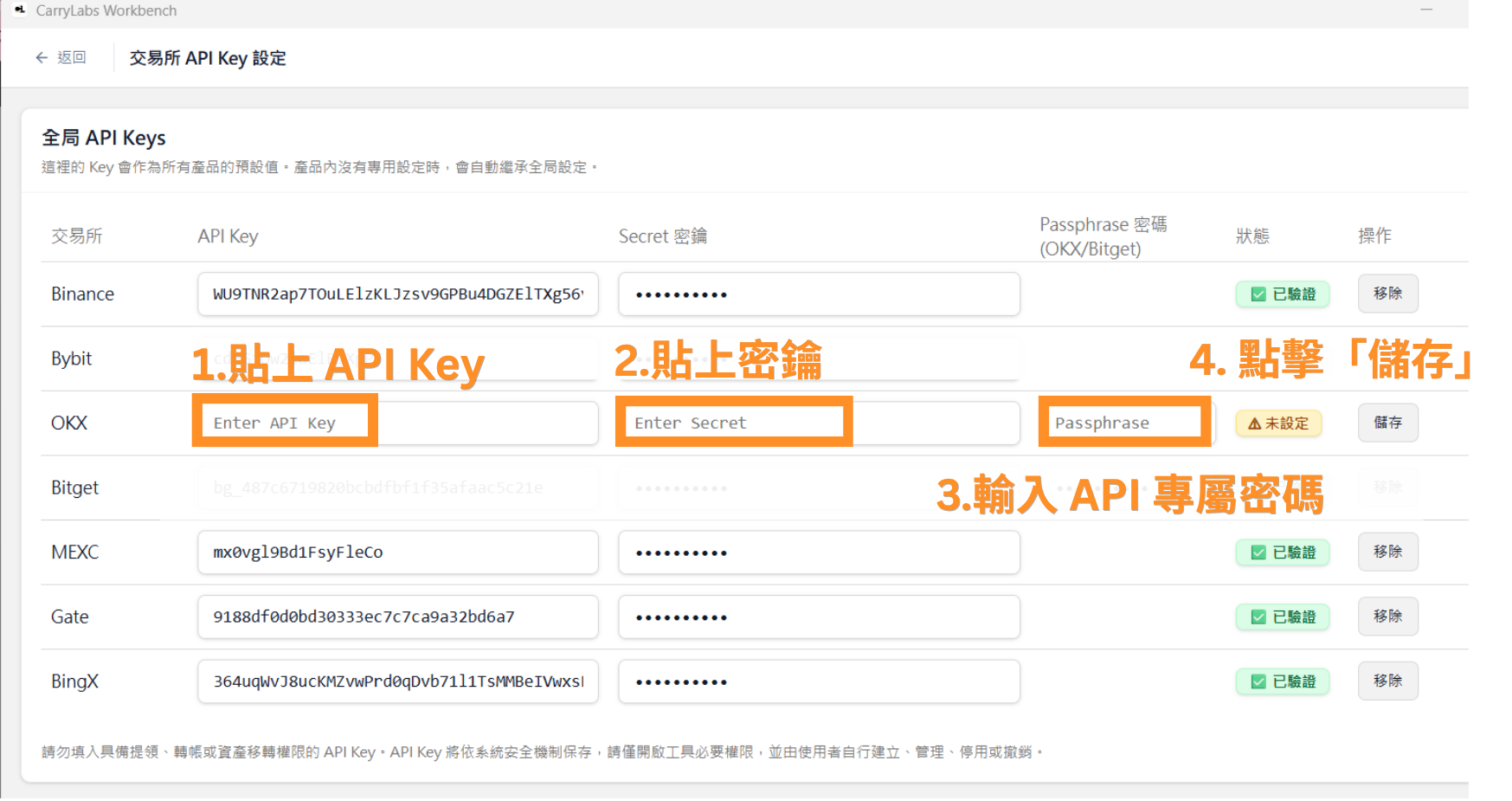Click the Binance exchange name
This screenshot has height=801, width=1512.
pyautogui.click(x=82, y=294)
